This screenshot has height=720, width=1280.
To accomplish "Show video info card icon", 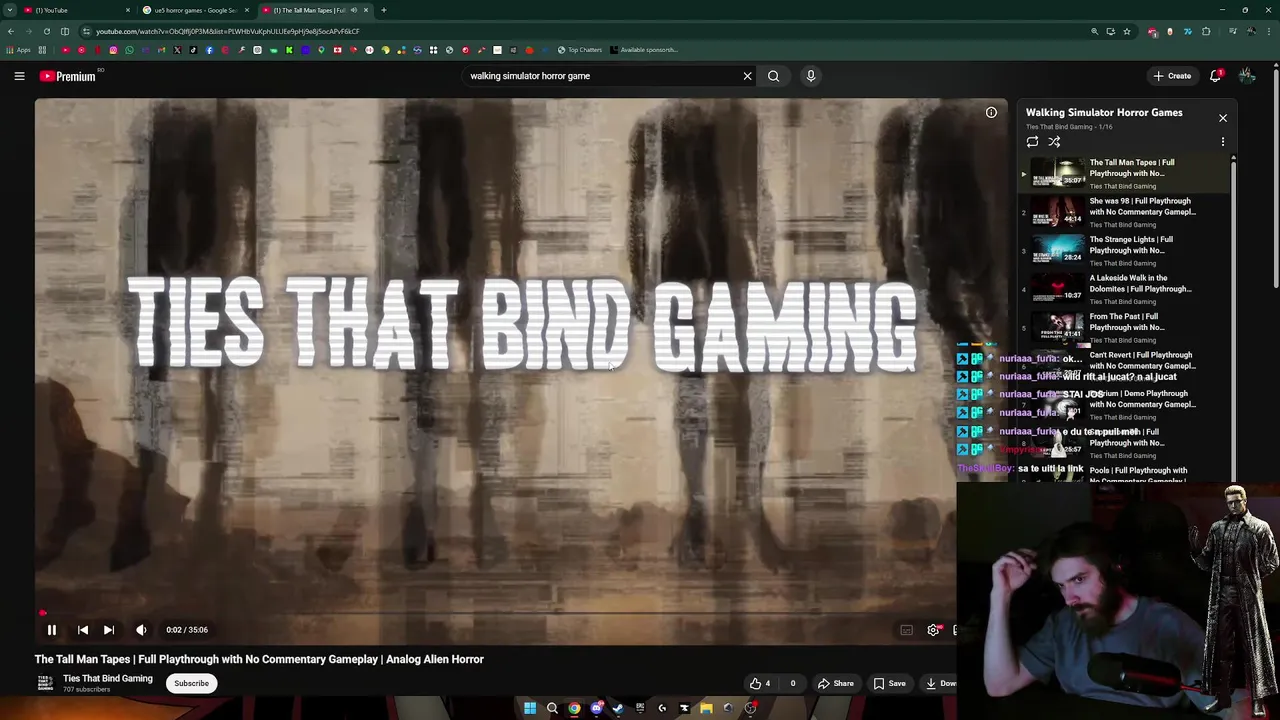I will tap(991, 112).
